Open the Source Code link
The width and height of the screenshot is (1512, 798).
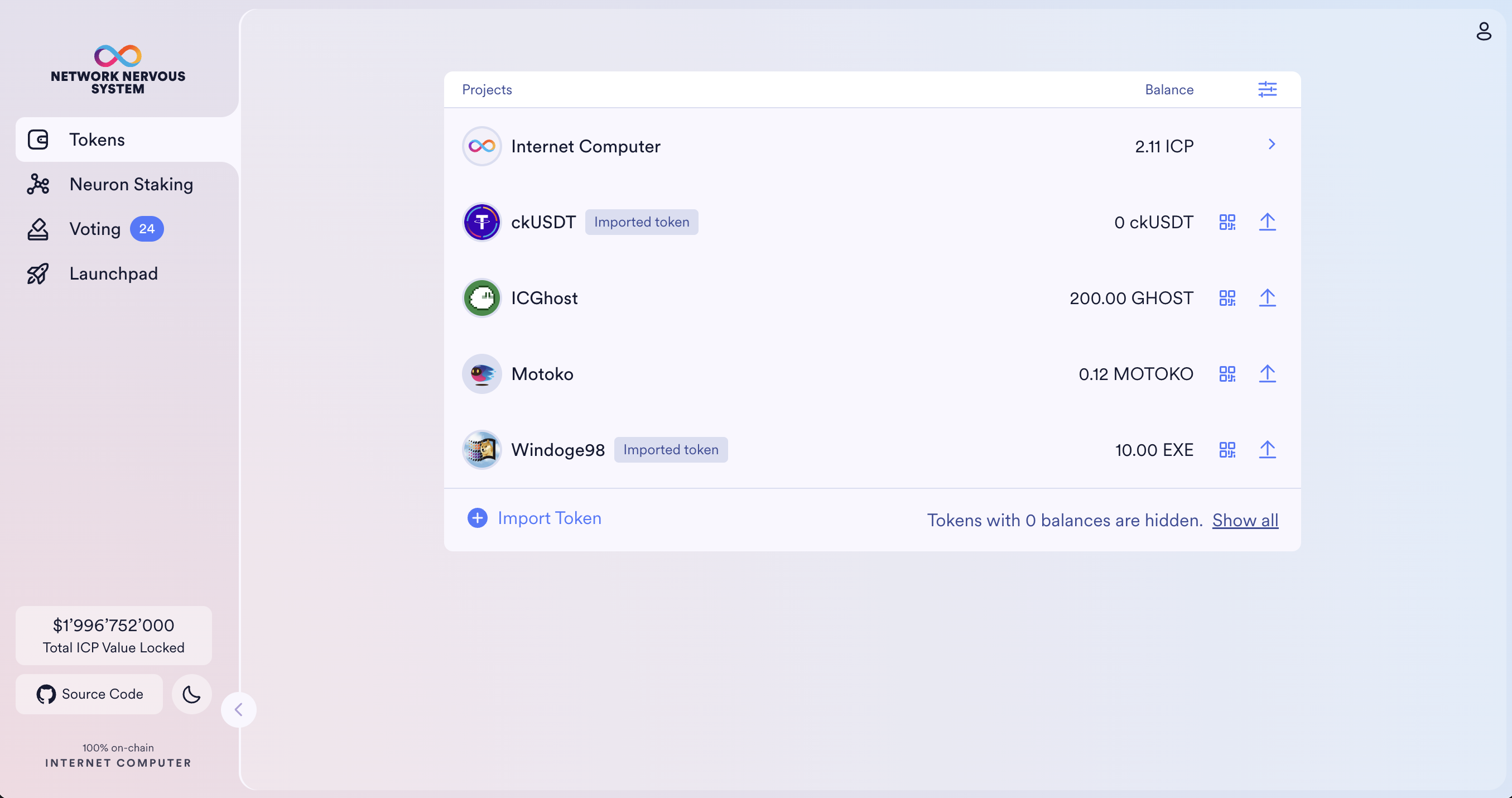pyautogui.click(x=89, y=694)
